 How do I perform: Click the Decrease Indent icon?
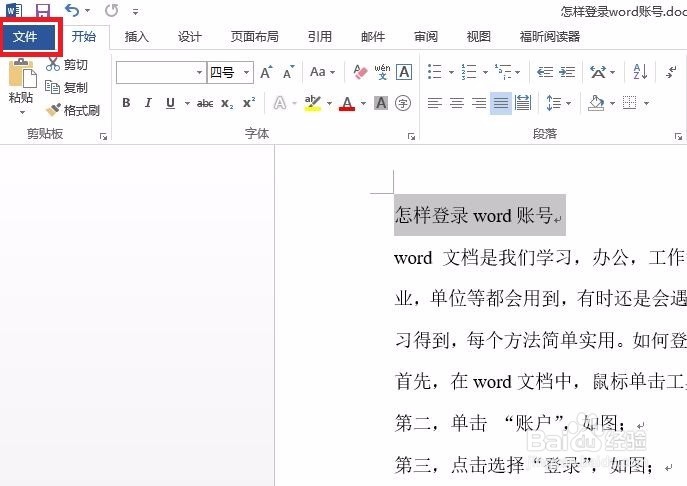click(545, 72)
